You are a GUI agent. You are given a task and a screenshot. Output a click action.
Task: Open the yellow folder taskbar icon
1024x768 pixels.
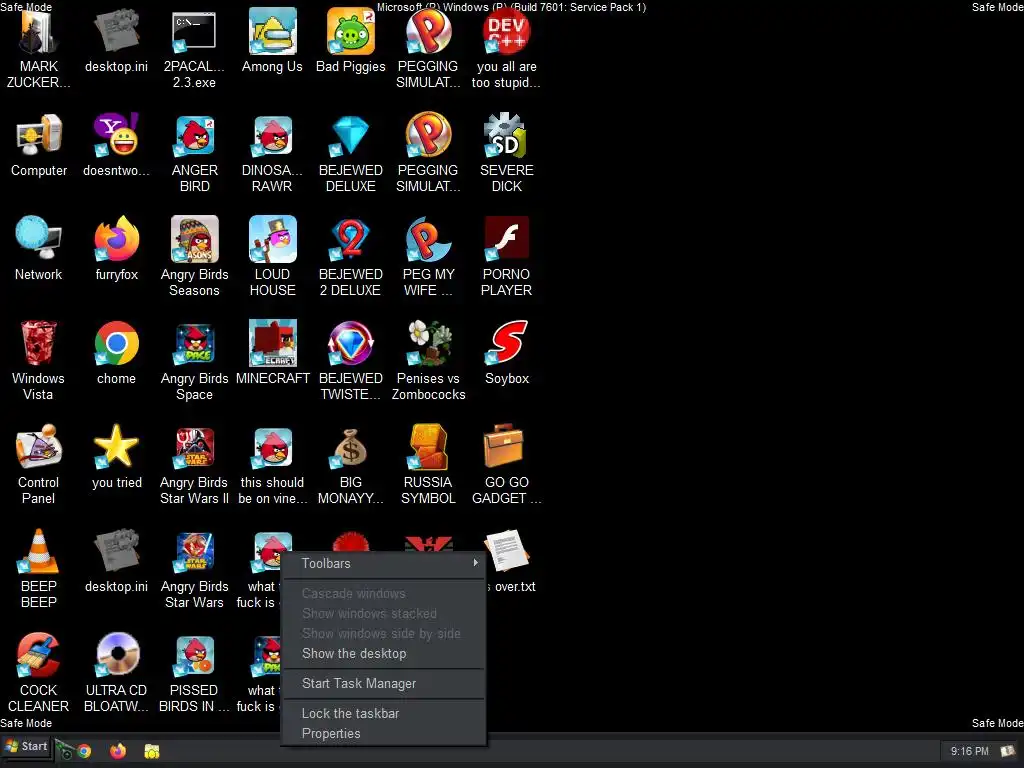tap(152, 752)
